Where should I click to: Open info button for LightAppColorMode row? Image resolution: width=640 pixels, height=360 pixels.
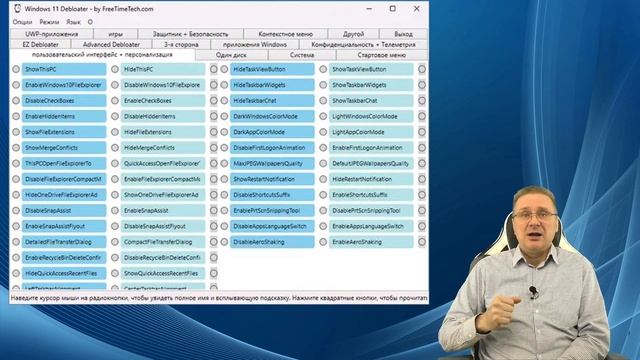[422, 132]
